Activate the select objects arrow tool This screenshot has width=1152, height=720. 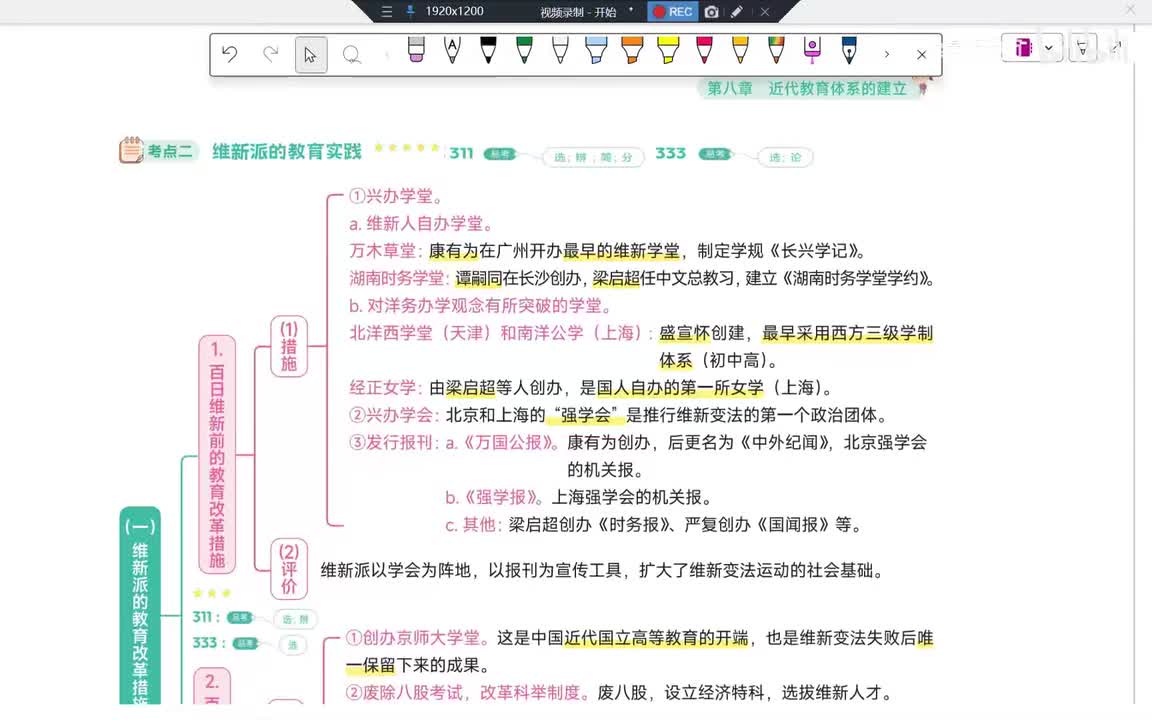(311, 55)
